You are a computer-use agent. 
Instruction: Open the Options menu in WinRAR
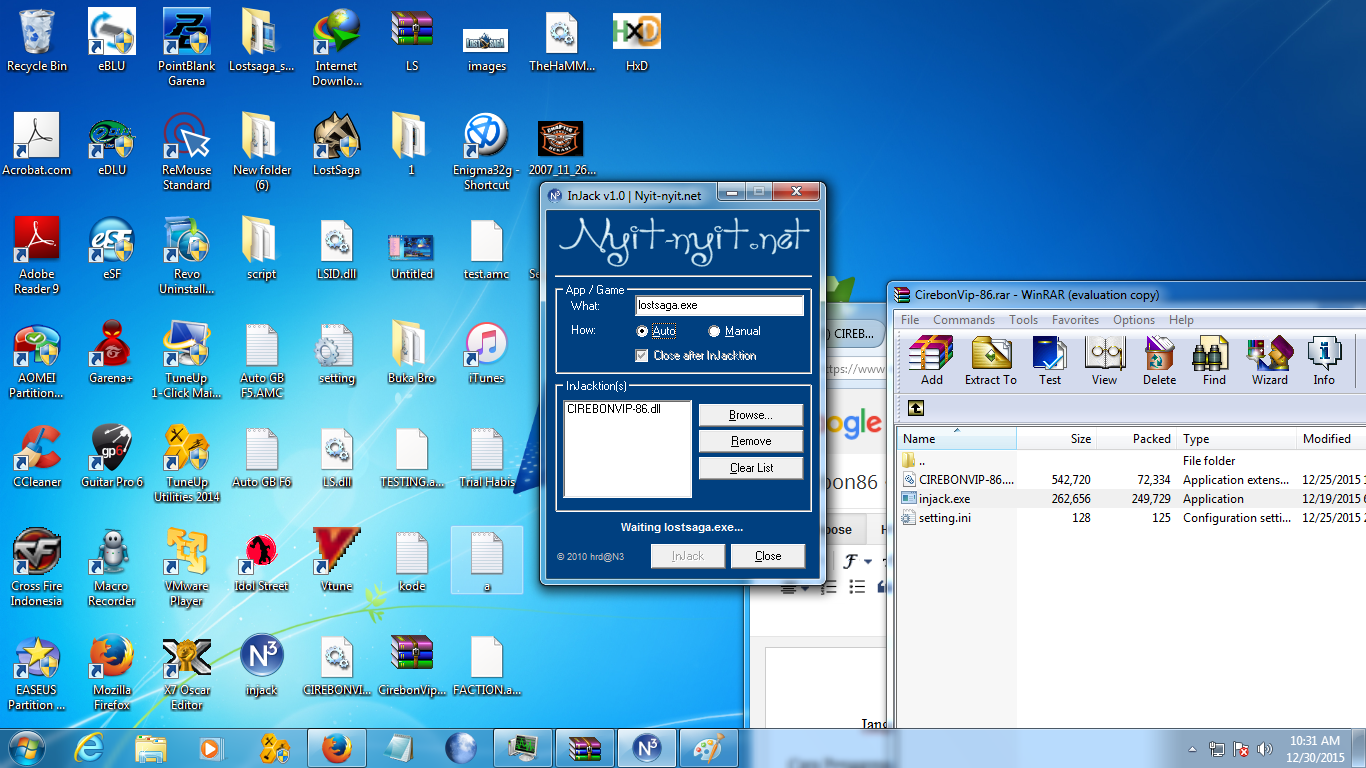point(1134,320)
